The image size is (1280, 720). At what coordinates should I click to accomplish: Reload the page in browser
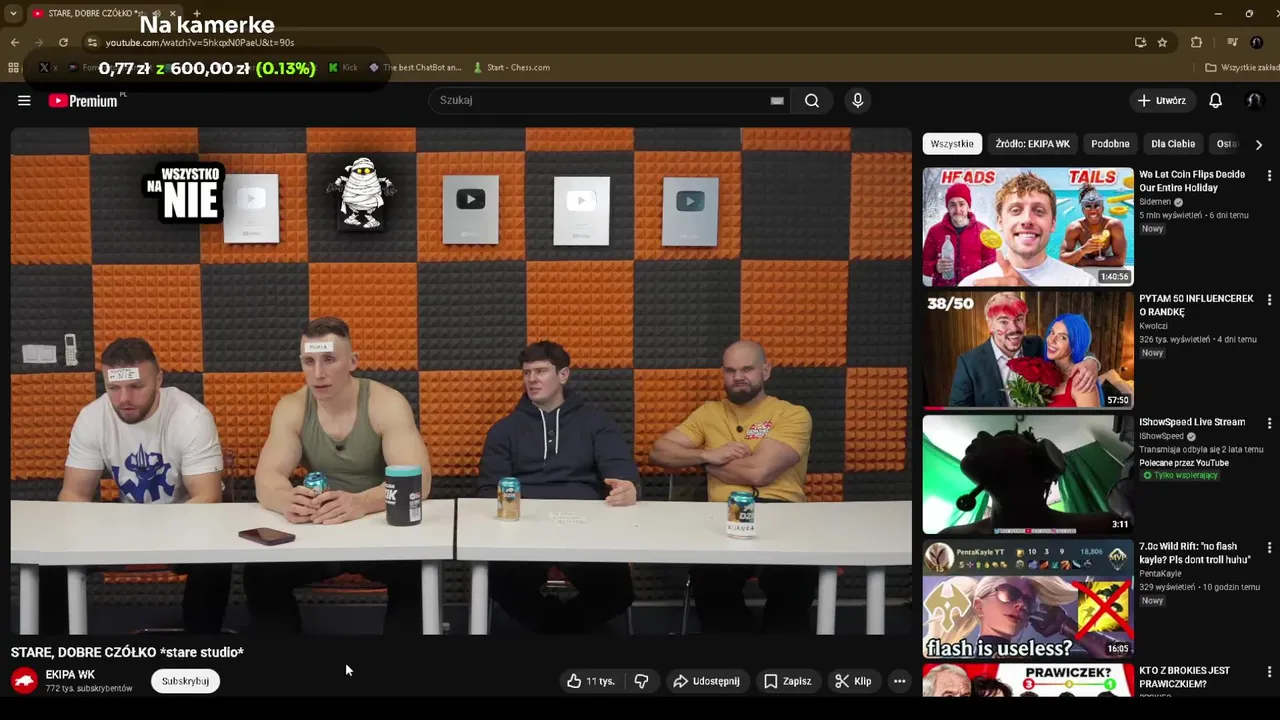tap(63, 42)
